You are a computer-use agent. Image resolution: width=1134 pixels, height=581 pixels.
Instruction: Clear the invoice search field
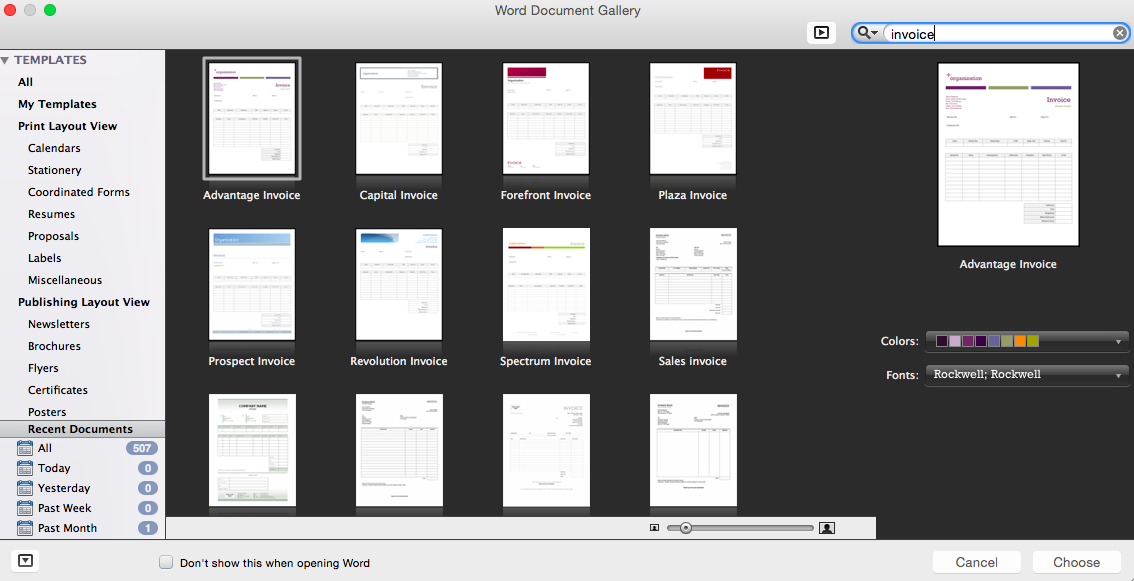tap(1119, 32)
